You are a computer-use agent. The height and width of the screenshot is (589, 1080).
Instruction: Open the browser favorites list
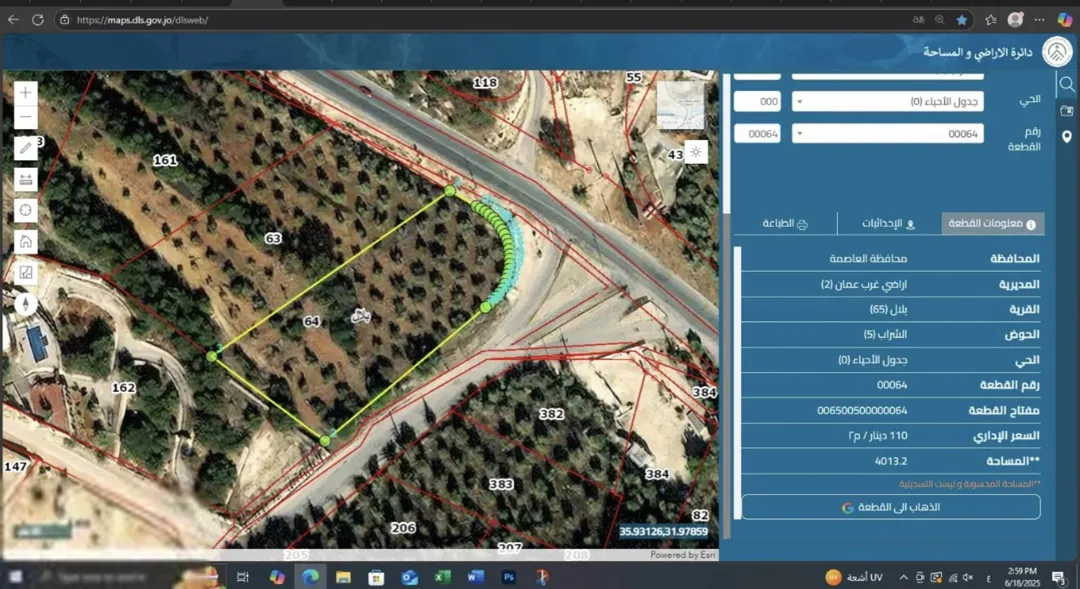click(x=990, y=20)
